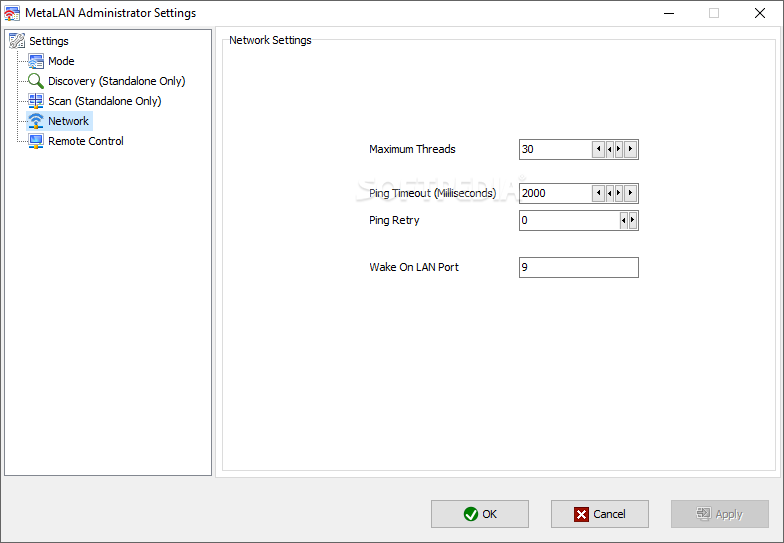Click the Scan (Standalone Only) tree icon
The image size is (784, 543).
36,101
